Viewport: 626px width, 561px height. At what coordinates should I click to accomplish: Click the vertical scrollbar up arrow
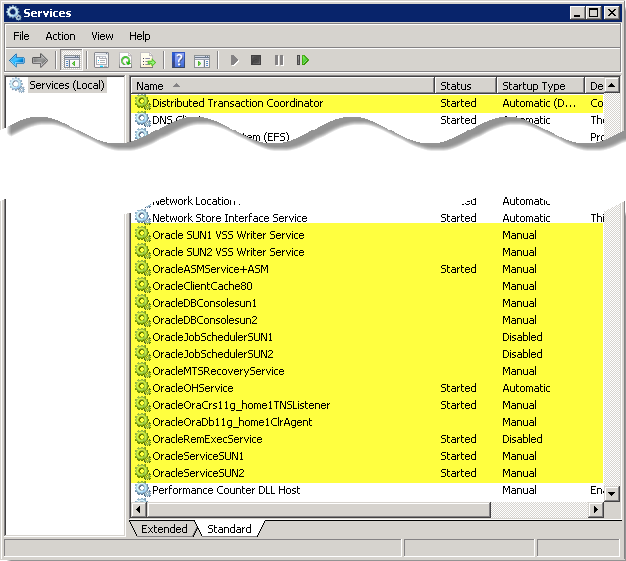tap(612, 85)
